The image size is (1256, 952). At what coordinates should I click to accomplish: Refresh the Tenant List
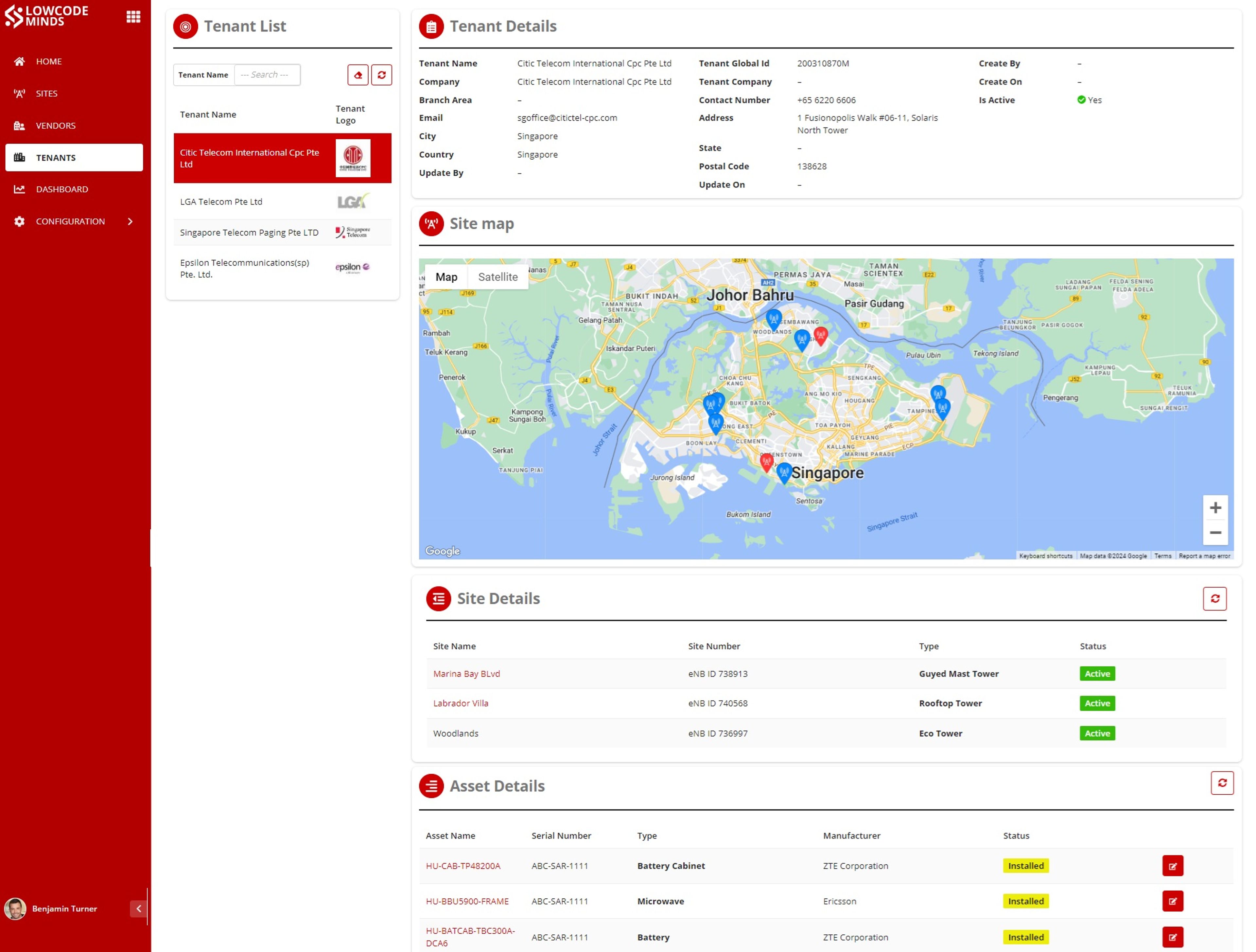click(382, 75)
